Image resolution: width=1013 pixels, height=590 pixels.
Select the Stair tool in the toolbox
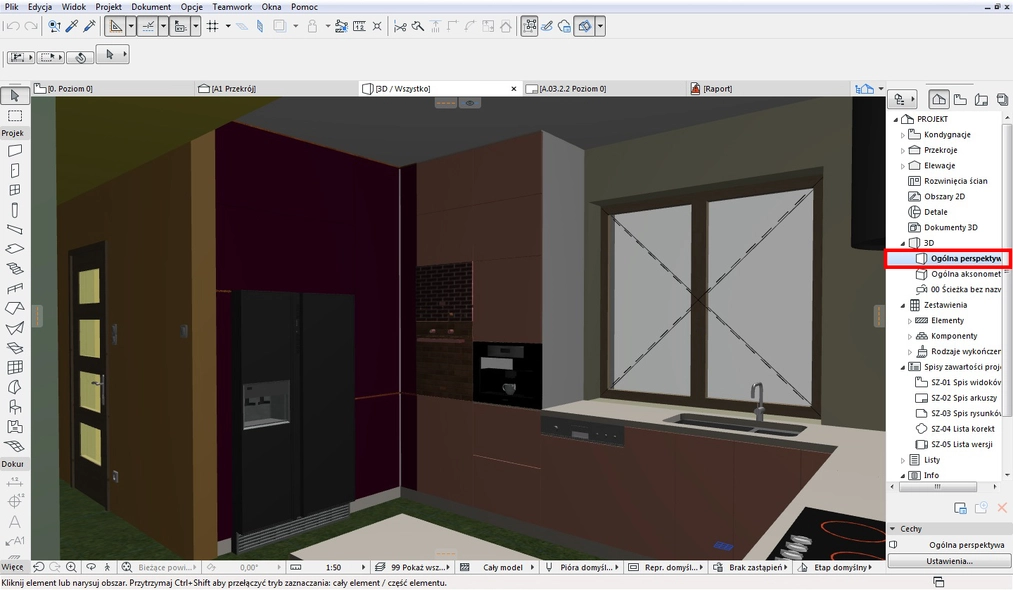(14, 269)
